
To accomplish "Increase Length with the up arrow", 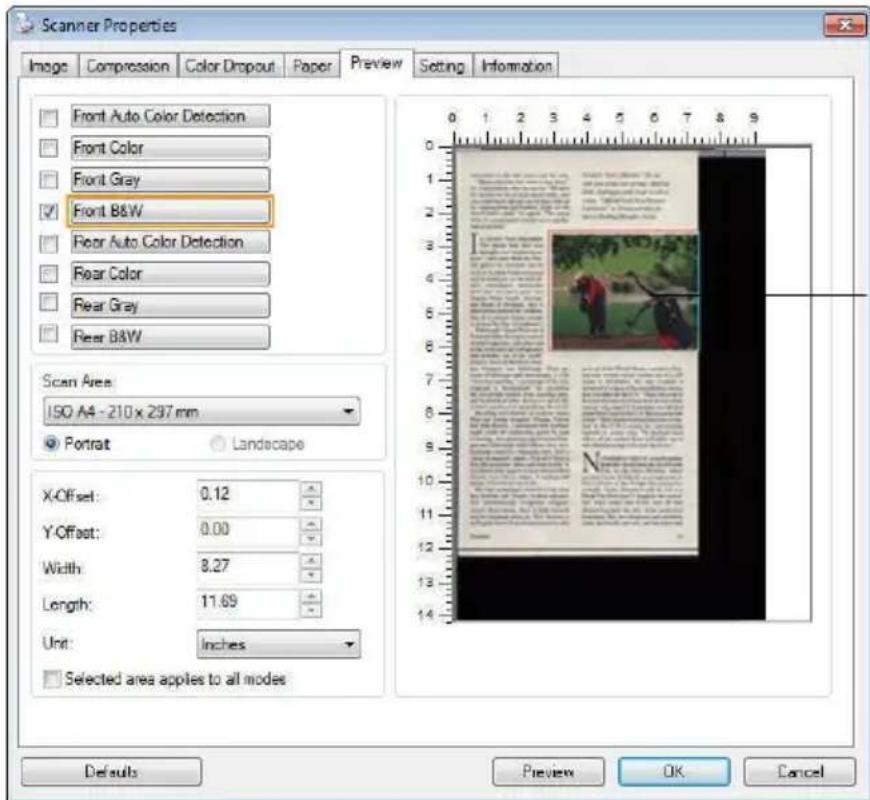I will pos(311,596).
